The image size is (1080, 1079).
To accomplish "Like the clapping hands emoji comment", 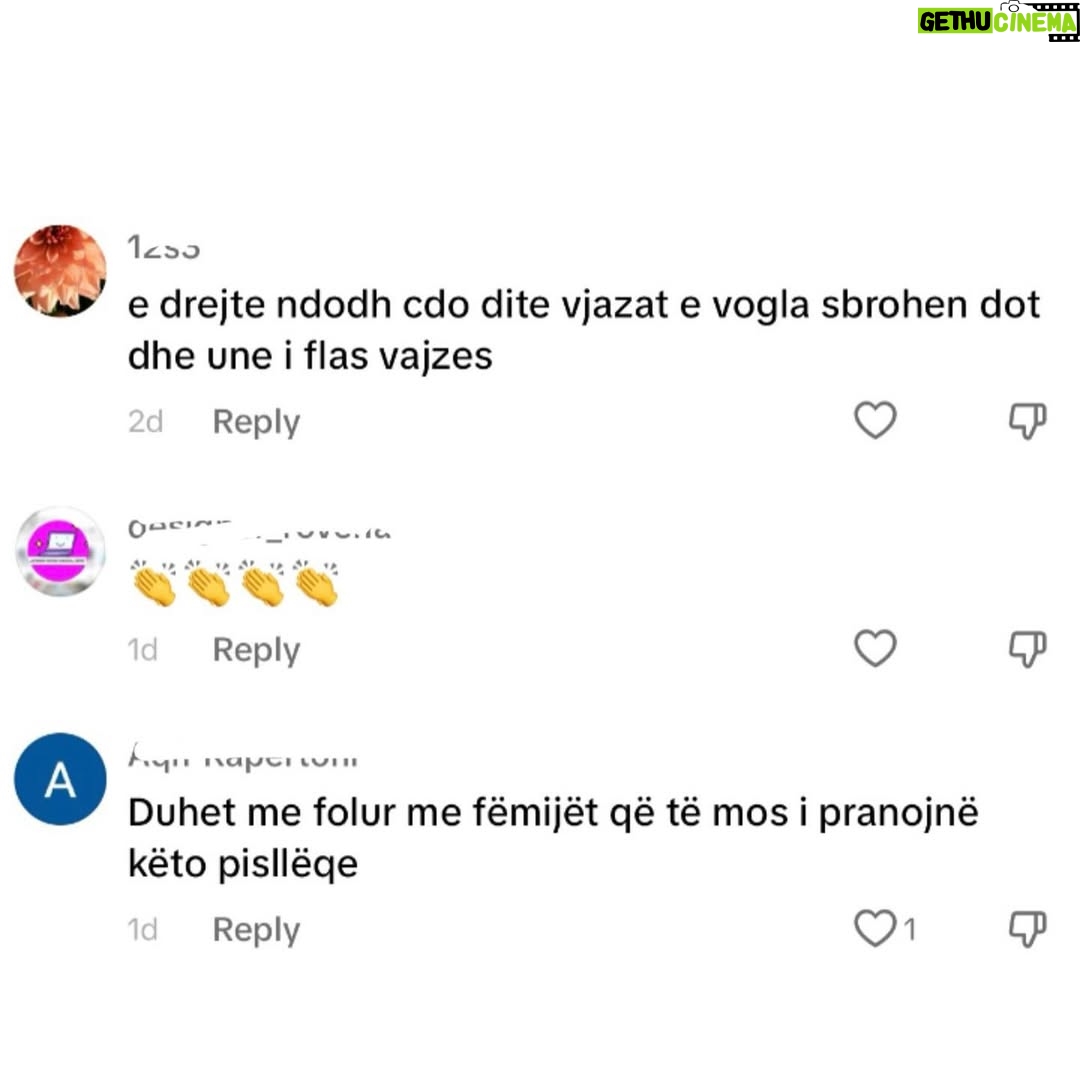I will click(875, 648).
